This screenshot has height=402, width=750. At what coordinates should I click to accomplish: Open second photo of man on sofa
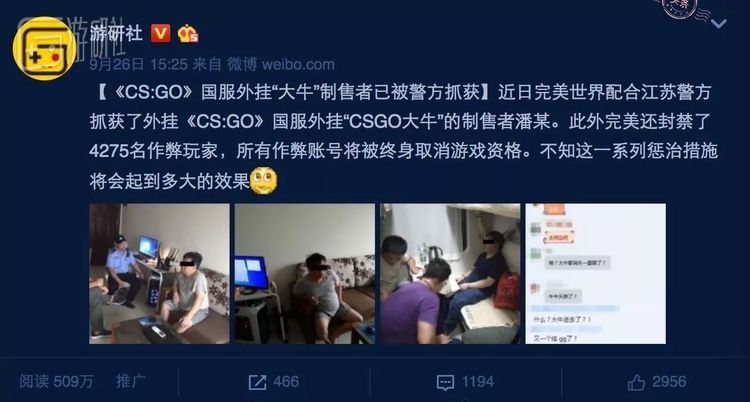tap(305, 274)
